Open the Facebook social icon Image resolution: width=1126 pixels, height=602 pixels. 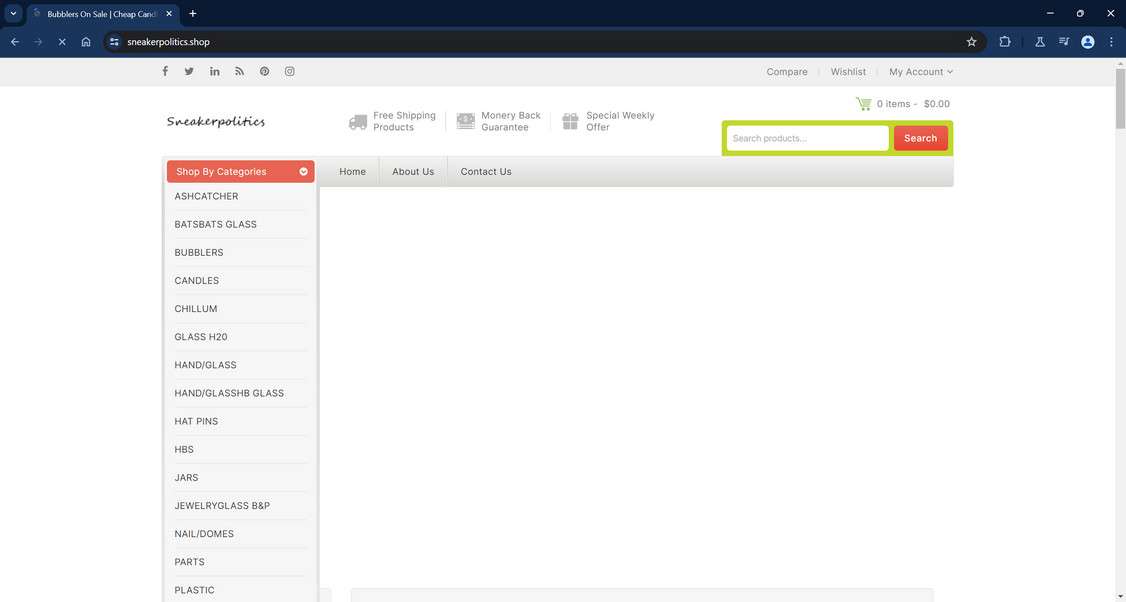tap(164, 71)
